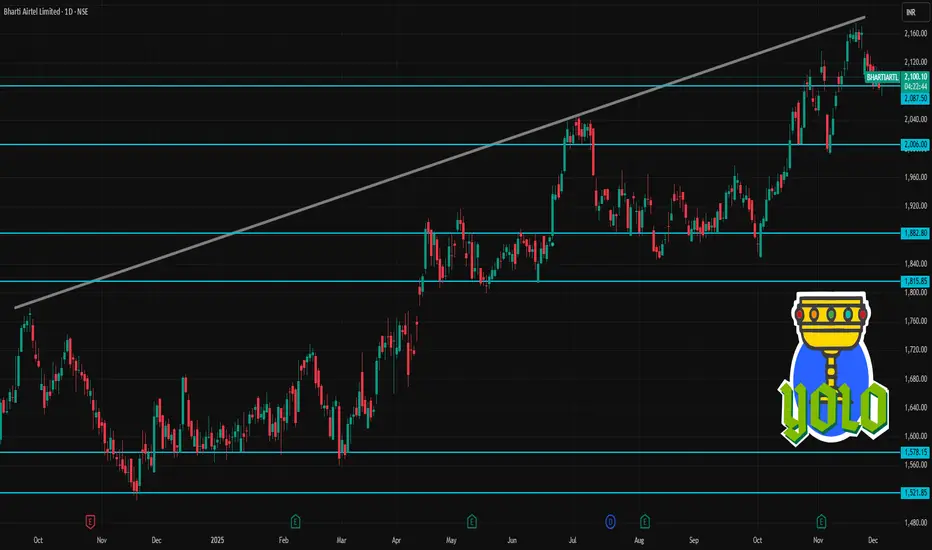This screenshot has width=932, height=550.
Task: Click the current price 2,100.10 label
Action: tap(915, 77)
